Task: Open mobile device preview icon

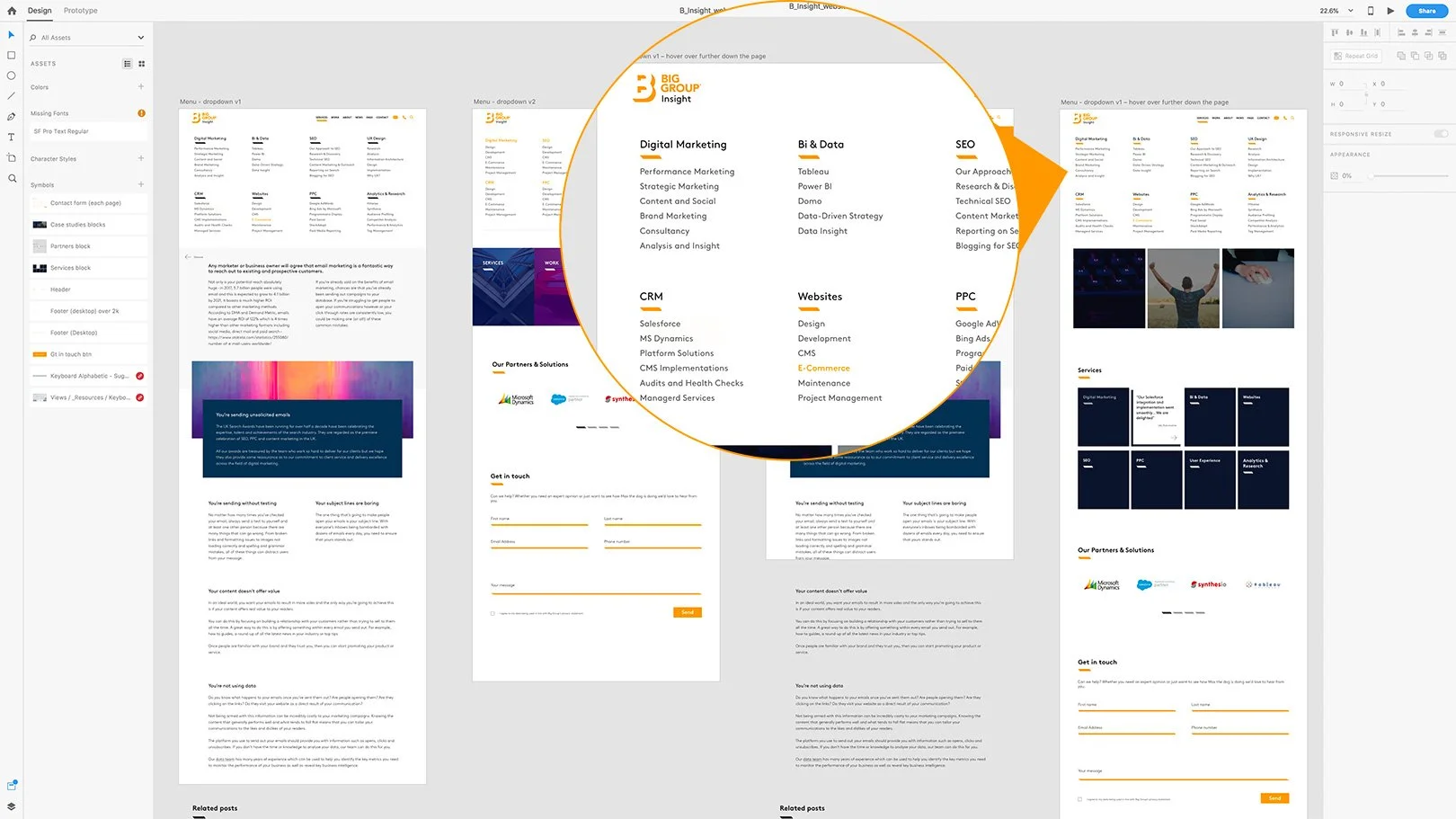Action: (x=1371, y=11)
